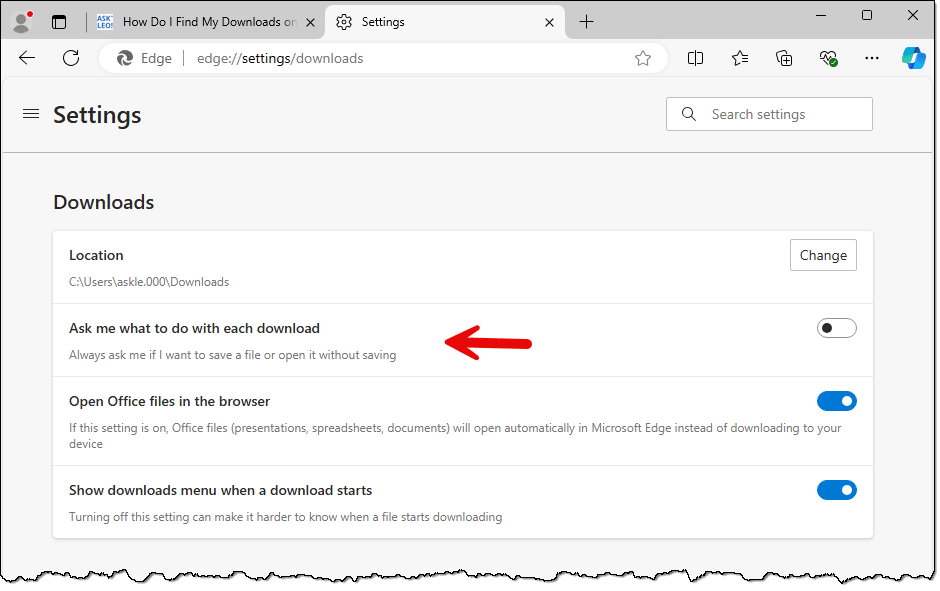The width and height of the screenshot is (940, 591).
Task: Open the Settings and more ellipsis menu
Action: (871, 58)
